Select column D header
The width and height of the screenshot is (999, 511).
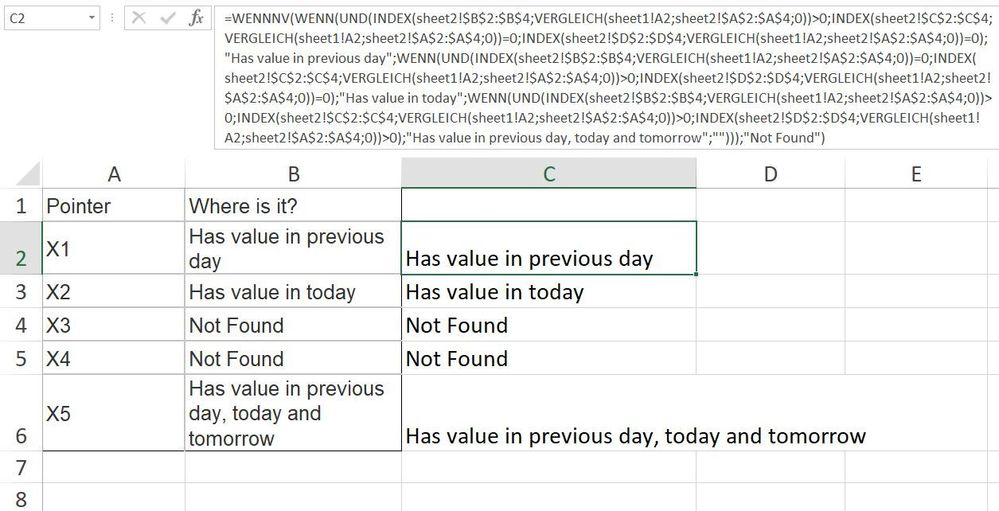(x=770, y=174)
